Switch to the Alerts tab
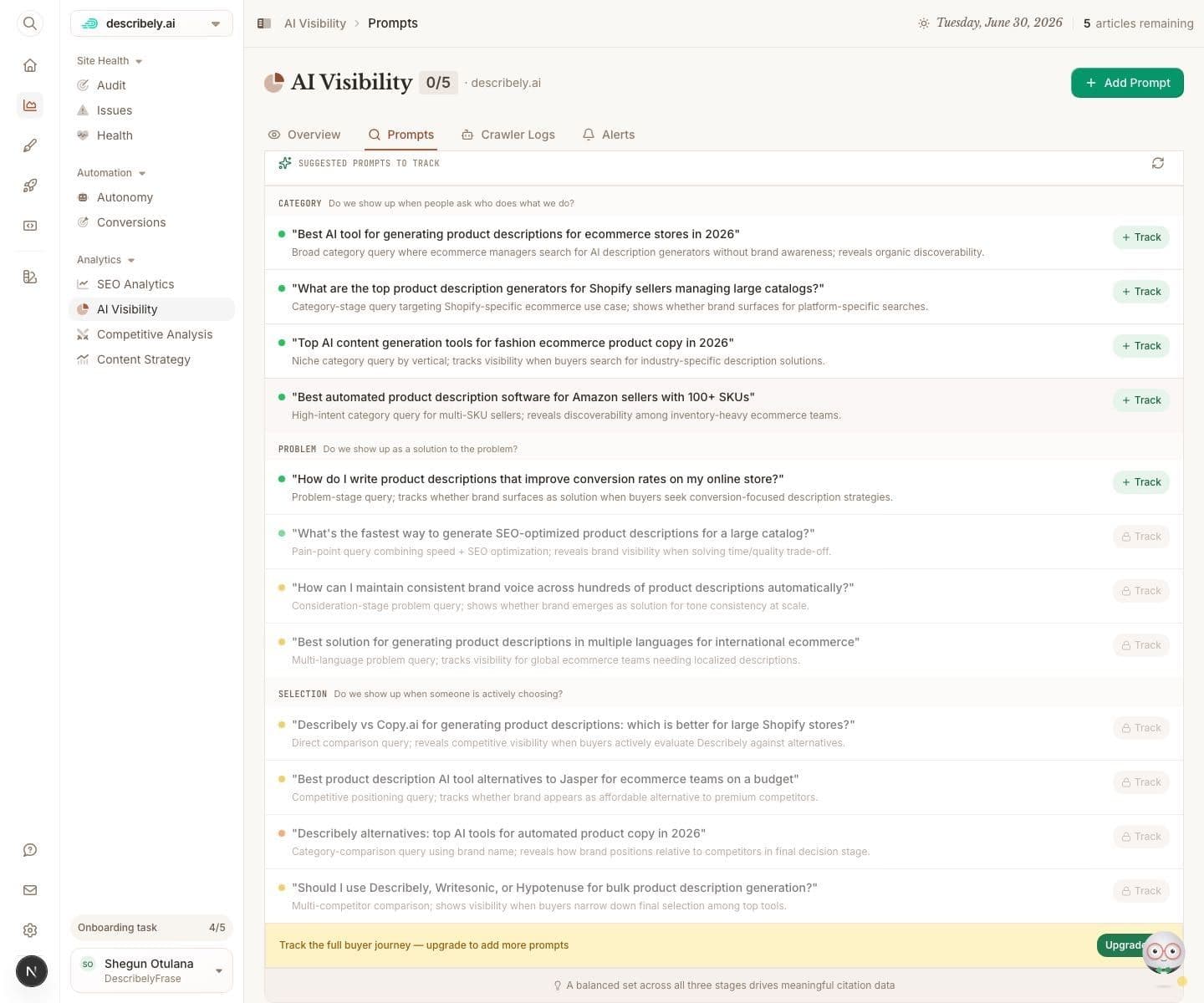This screenshot has height=1003, width=1204. click(609, 135)
